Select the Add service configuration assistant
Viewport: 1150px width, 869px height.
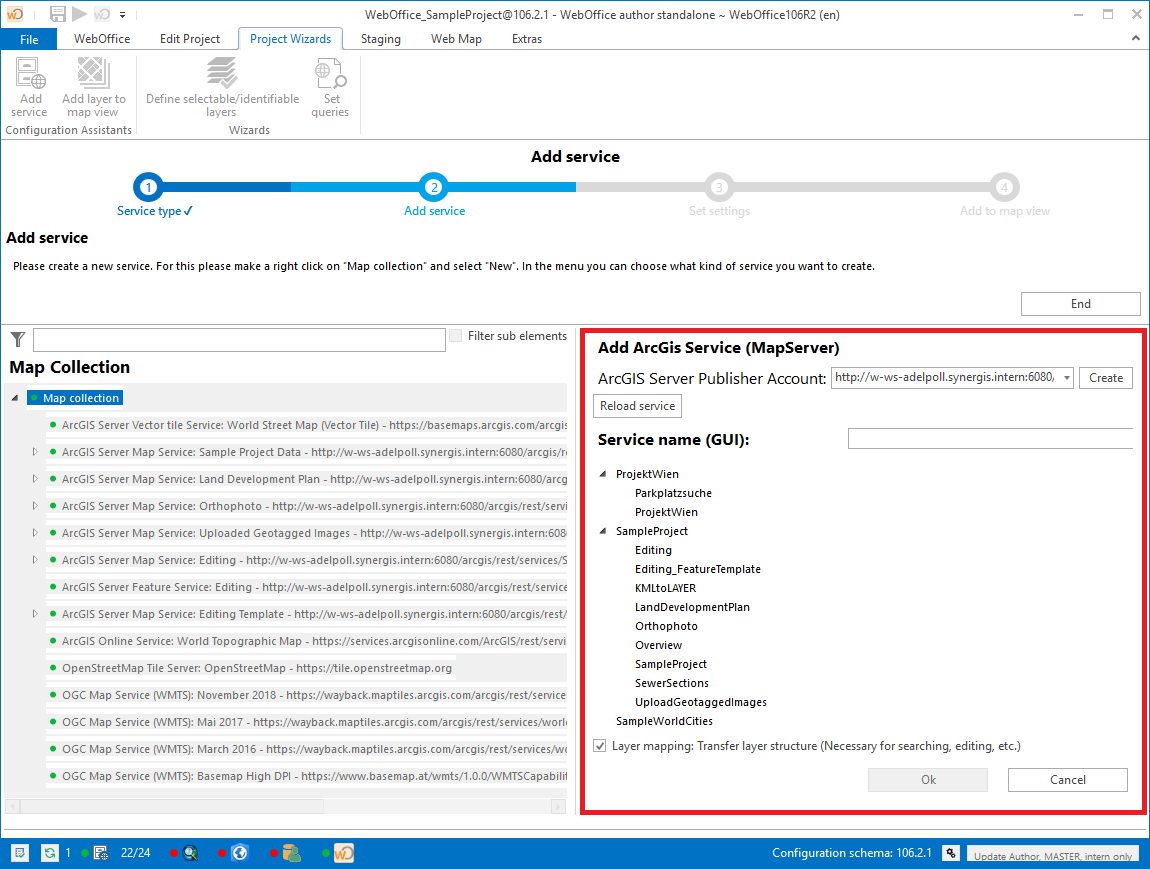pyautogui.click(x=29, y=85)
